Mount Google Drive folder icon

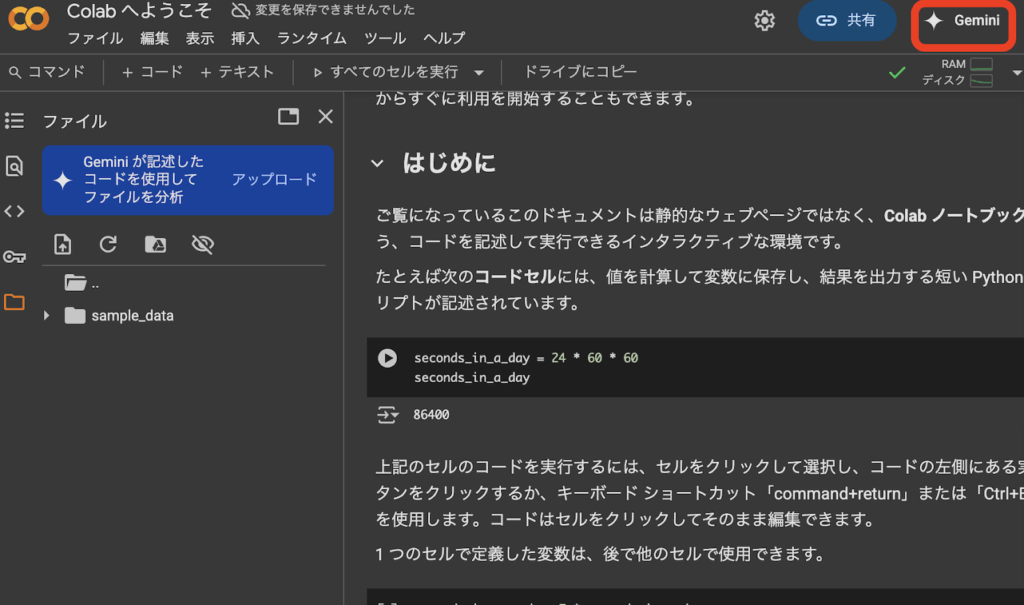click(x=155, y=244)
